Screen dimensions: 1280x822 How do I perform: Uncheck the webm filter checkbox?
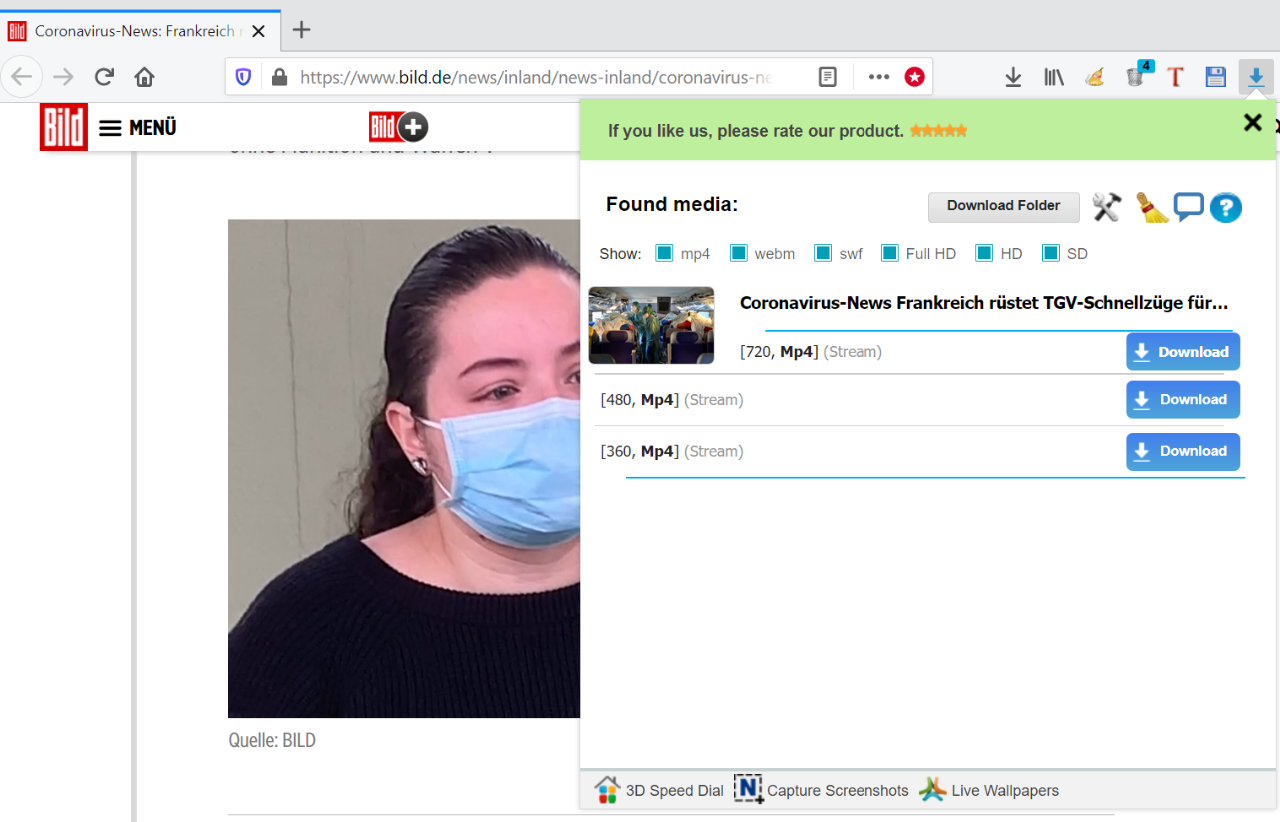pyautogui.click(x=739, y=253)
